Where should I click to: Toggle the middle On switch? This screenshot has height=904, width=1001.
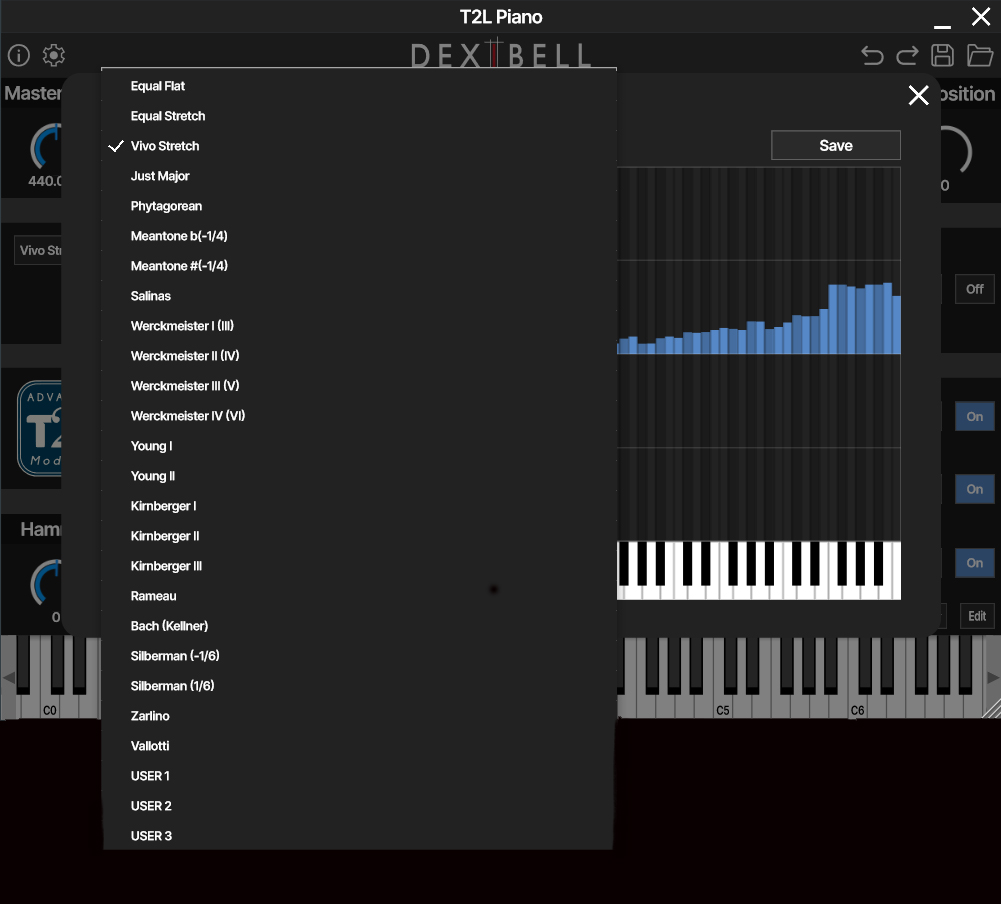(x=974, y=490)
